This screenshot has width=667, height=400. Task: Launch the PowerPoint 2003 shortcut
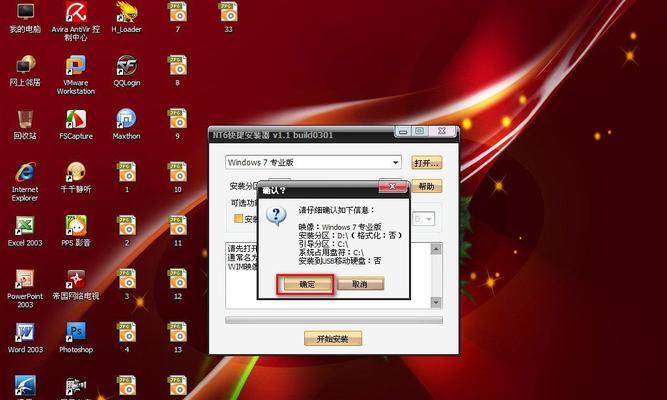(25, 289)
